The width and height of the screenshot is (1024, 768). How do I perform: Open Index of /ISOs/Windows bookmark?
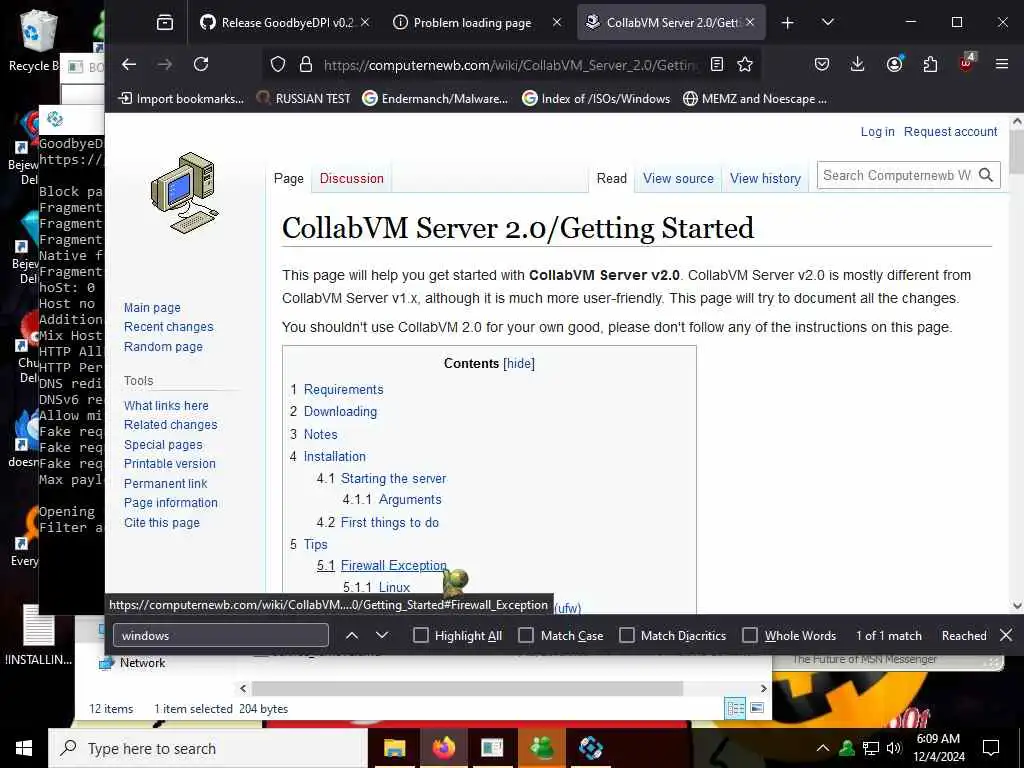[596, 99]
